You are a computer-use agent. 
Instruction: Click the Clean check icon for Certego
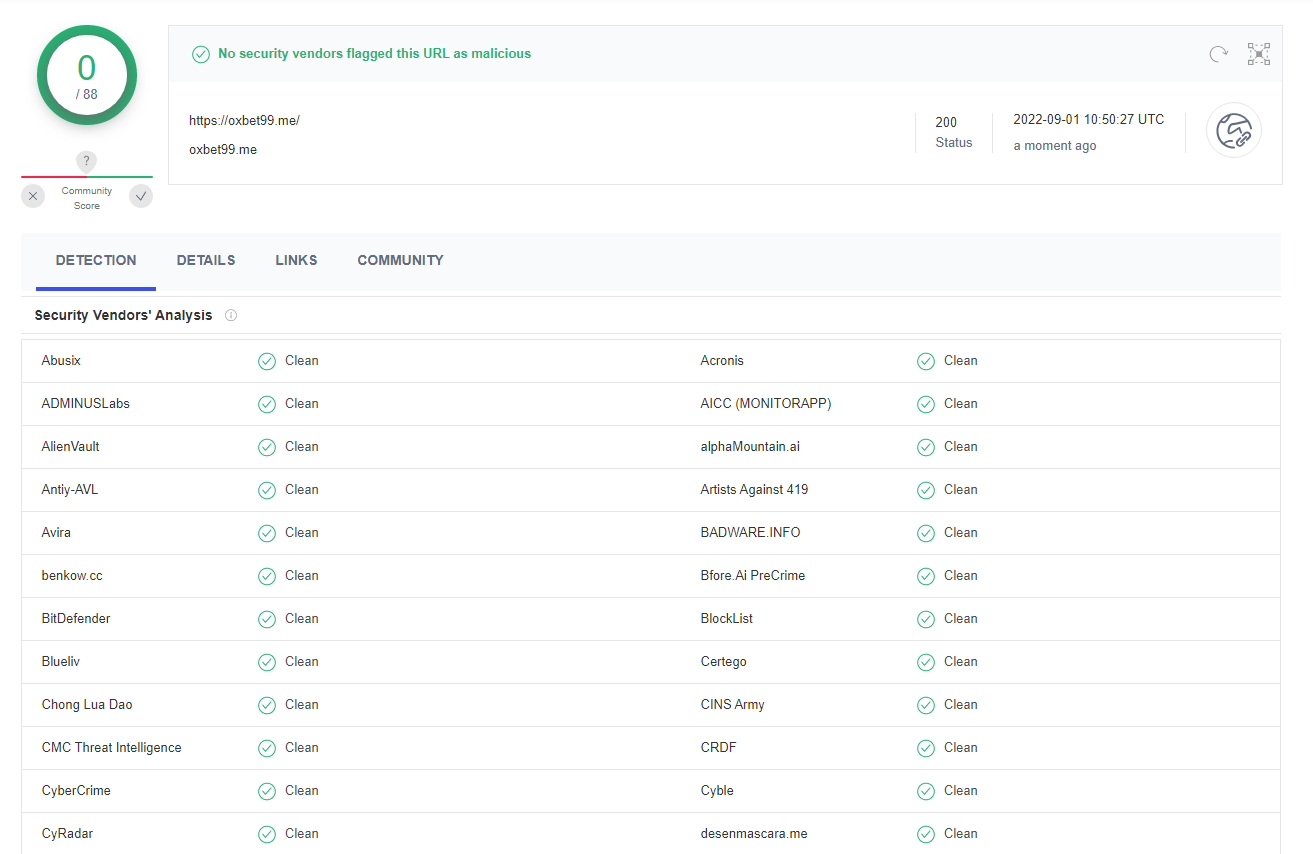coord(926,662)
